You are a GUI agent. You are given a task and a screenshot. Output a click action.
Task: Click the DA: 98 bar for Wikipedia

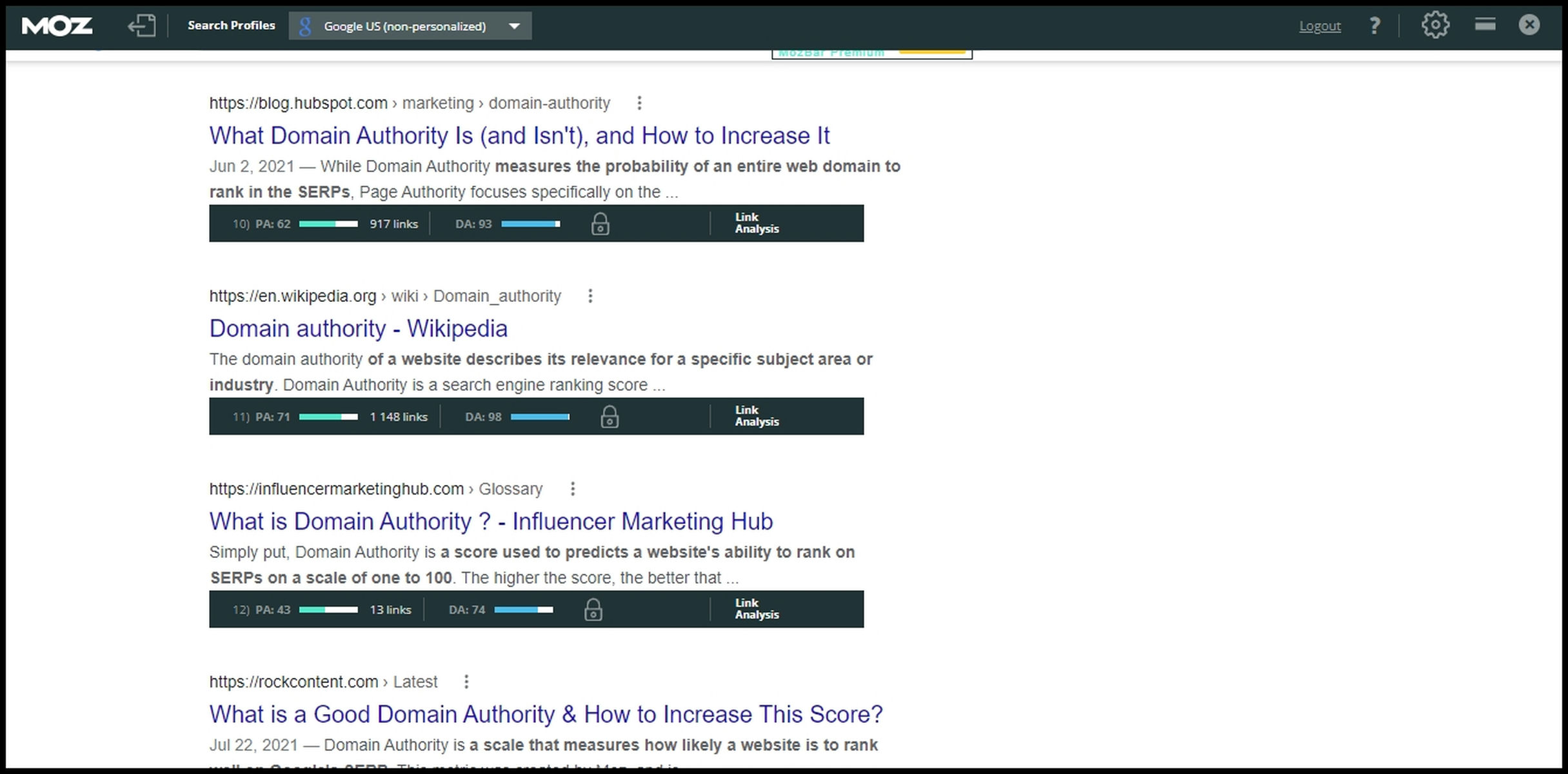(540, 417)
